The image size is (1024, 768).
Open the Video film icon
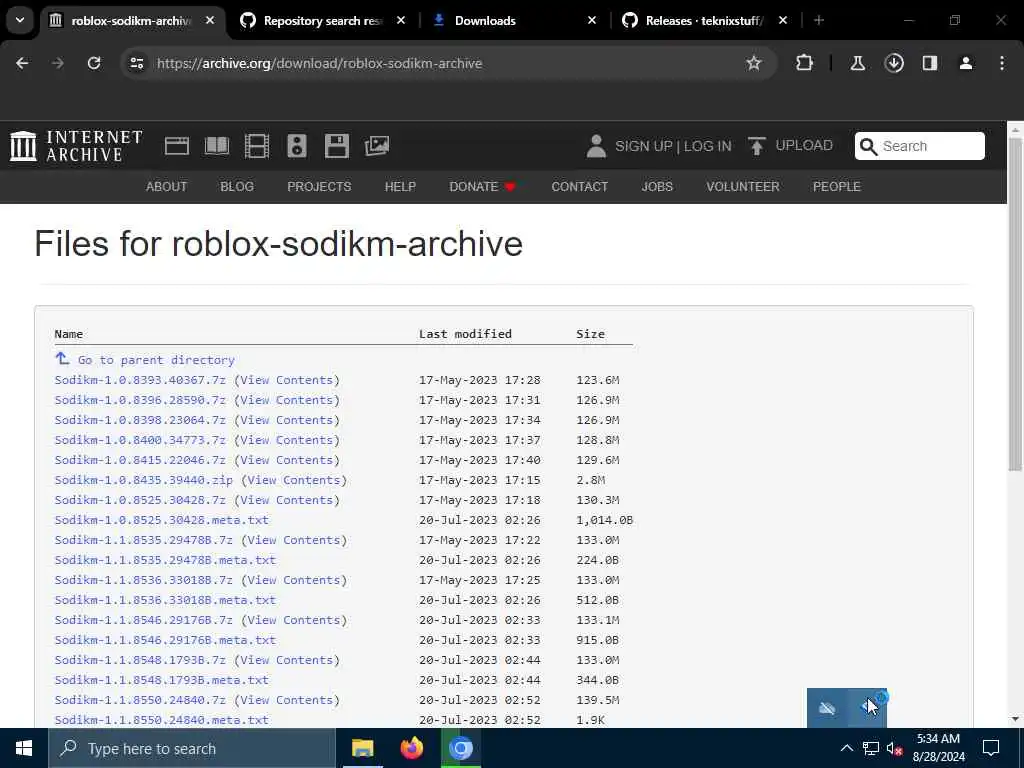257,146
